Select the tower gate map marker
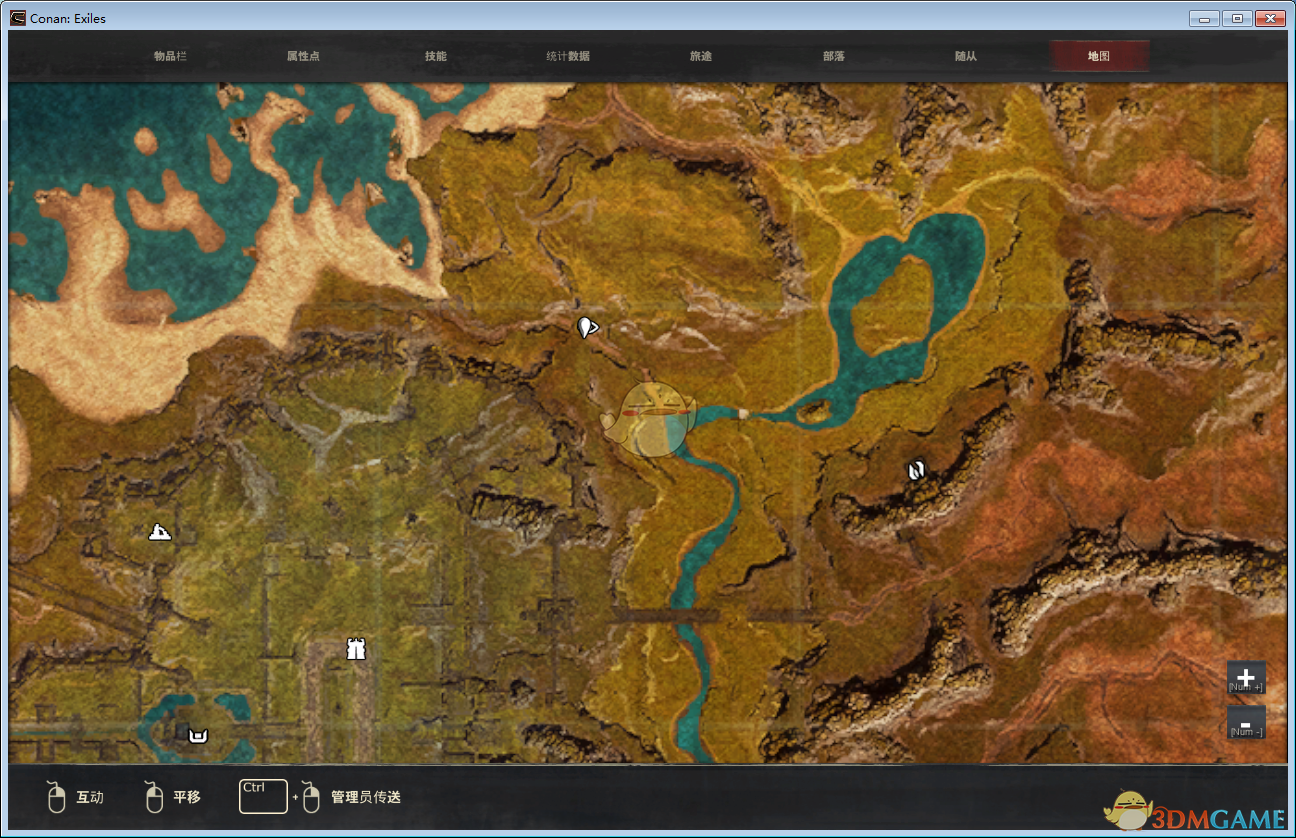The width and height of the screenshot is (1296, 838). click(x=354, y=649)
